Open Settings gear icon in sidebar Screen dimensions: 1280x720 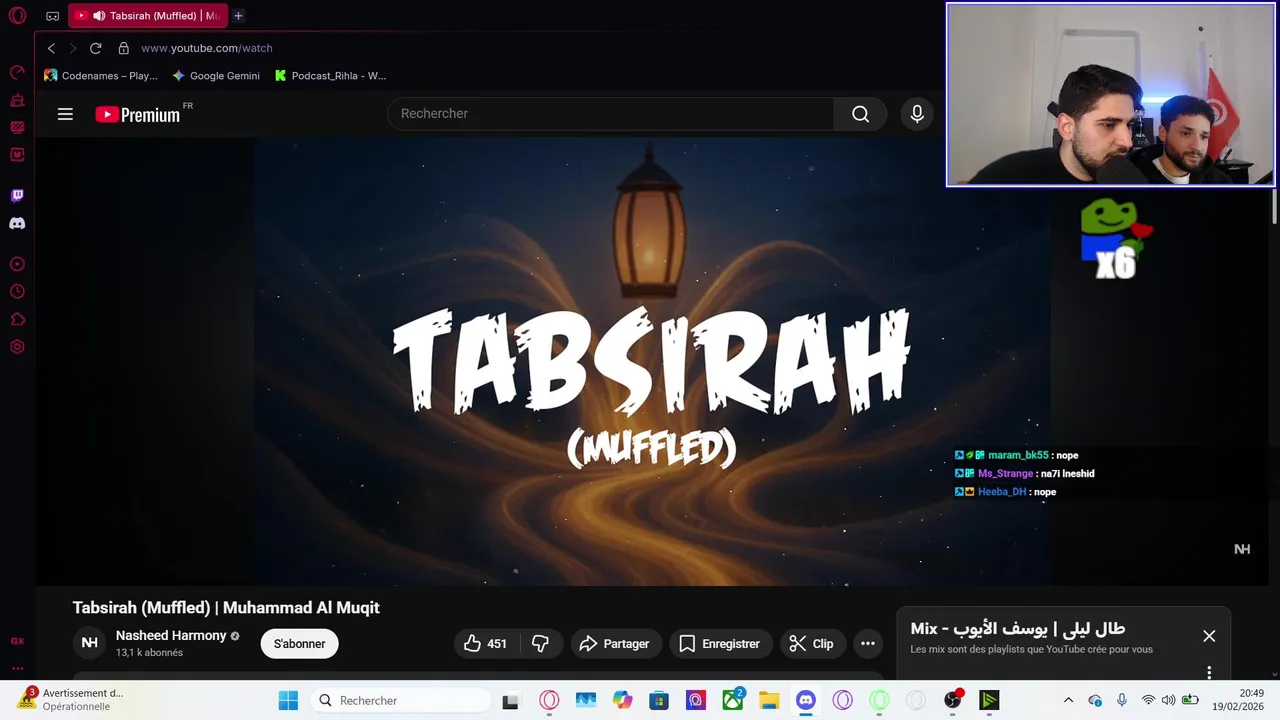coord(17,347)
